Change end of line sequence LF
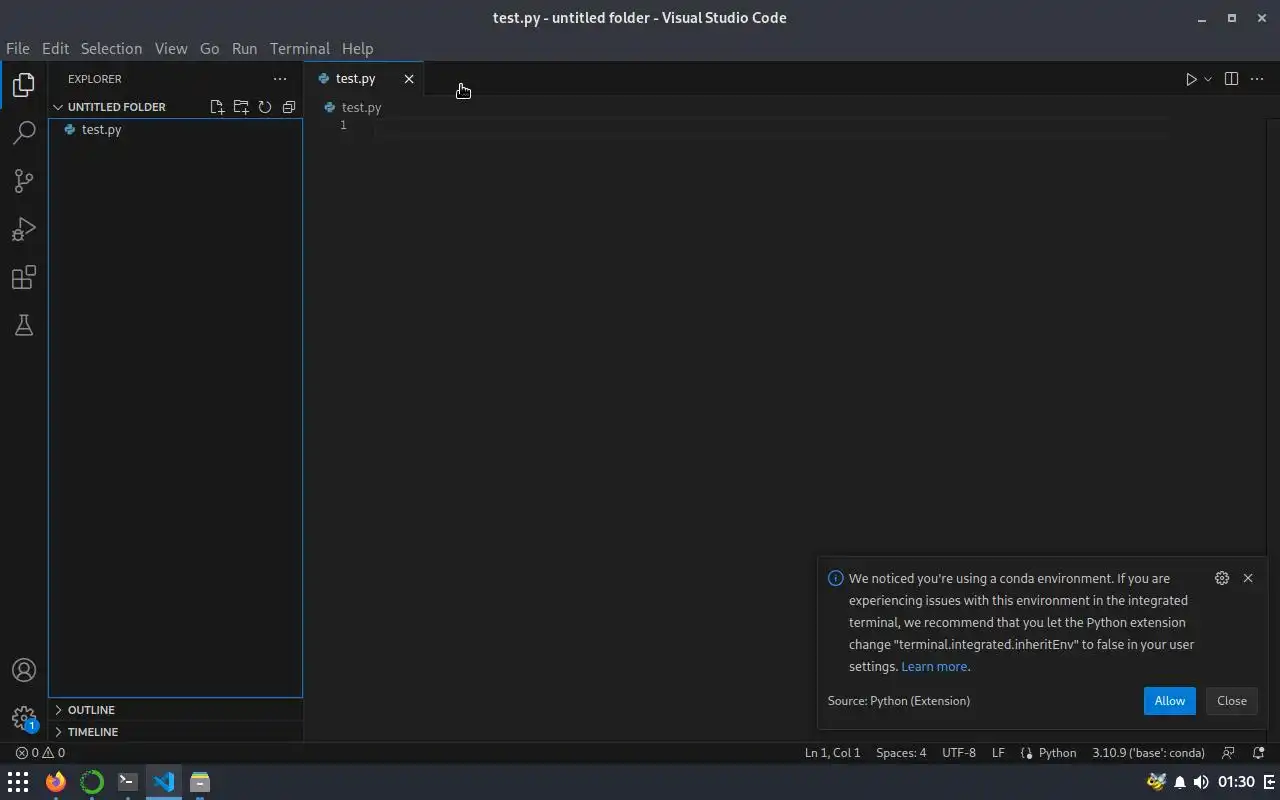Image resolution: width=1280 pixels, height=800 pixels. (x=998, y=753)
